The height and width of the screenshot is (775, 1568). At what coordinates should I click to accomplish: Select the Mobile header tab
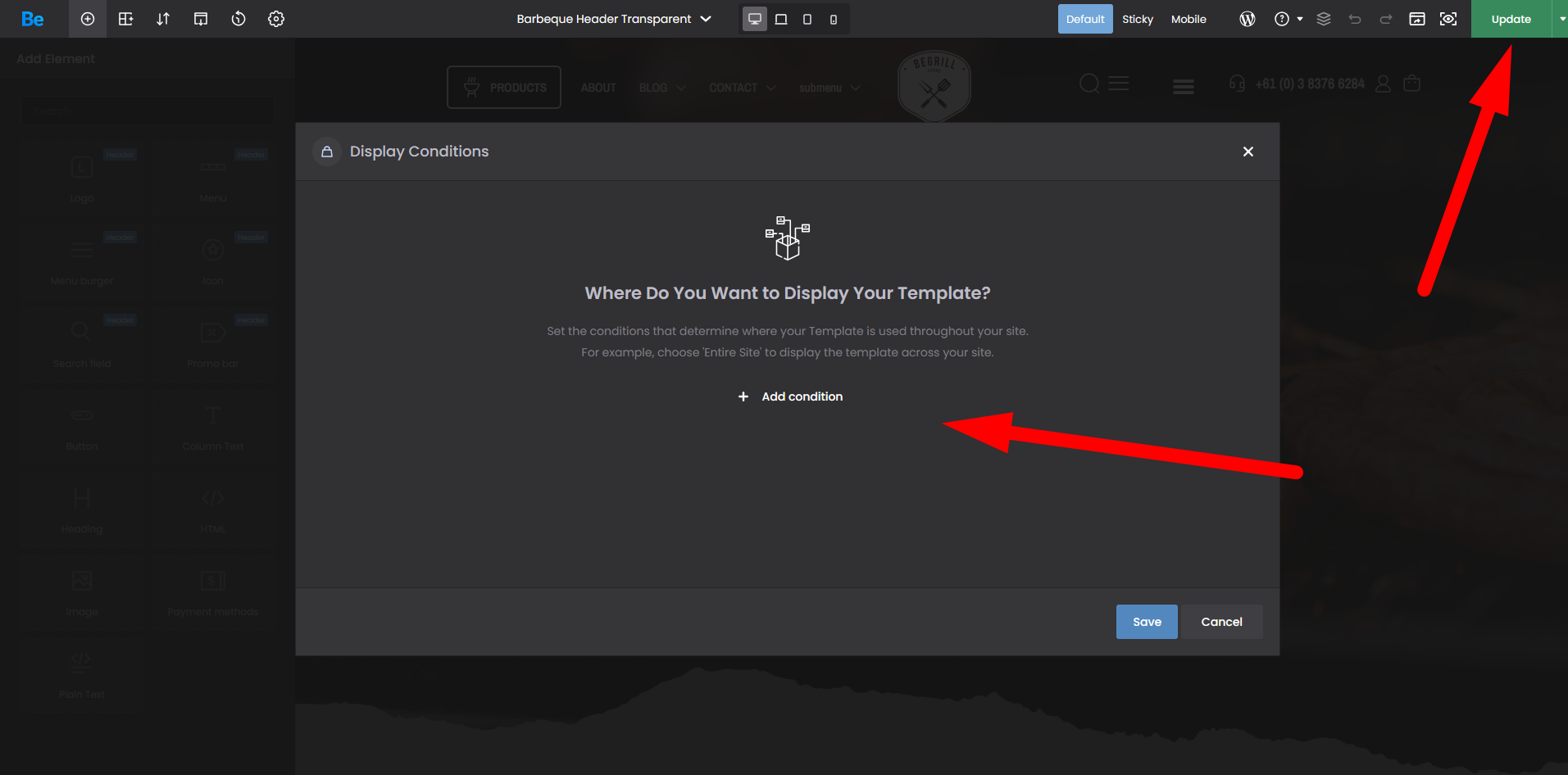1188,19
